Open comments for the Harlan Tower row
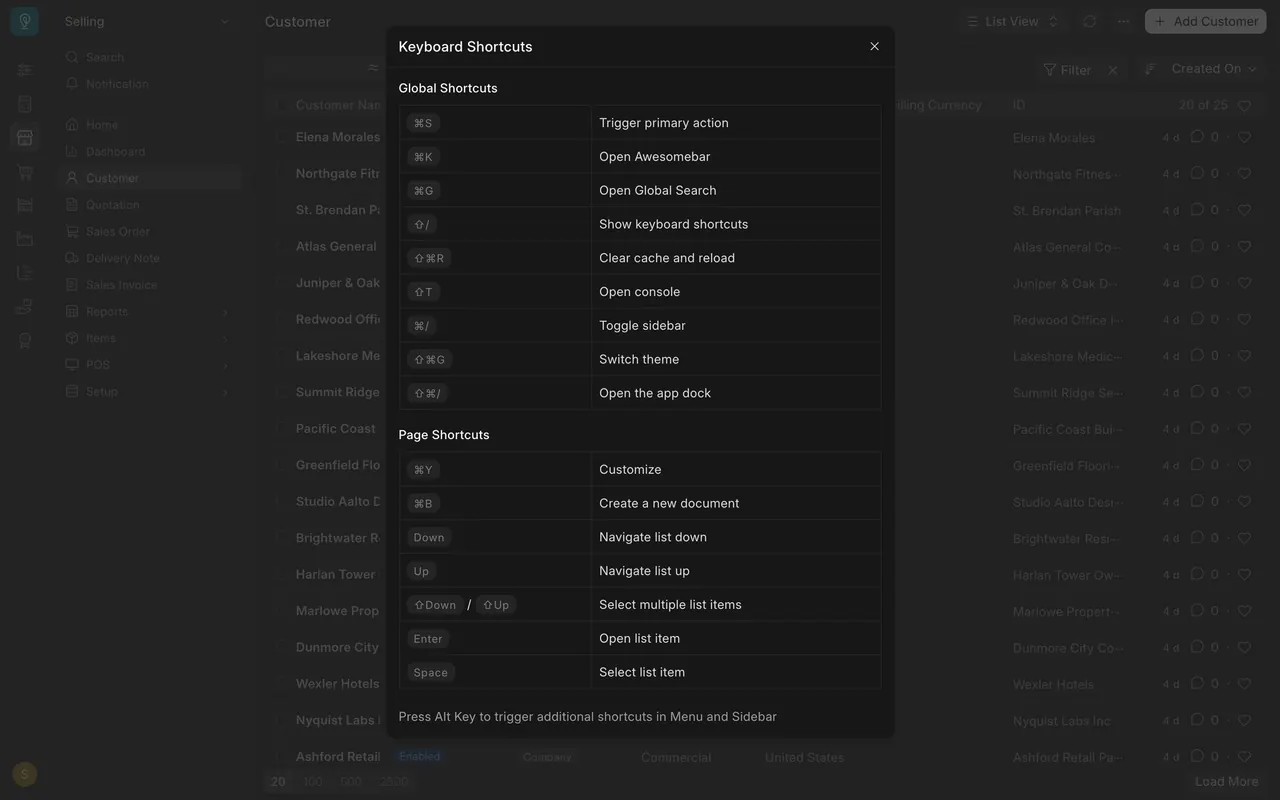Screen dimensions: 1280x800 click(1197, 574)
